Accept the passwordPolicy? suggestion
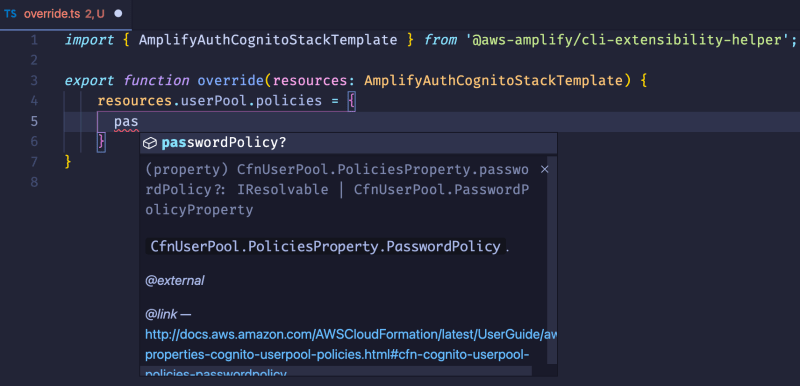Screen dimensions: 800x386 click(x=348, y=143)
